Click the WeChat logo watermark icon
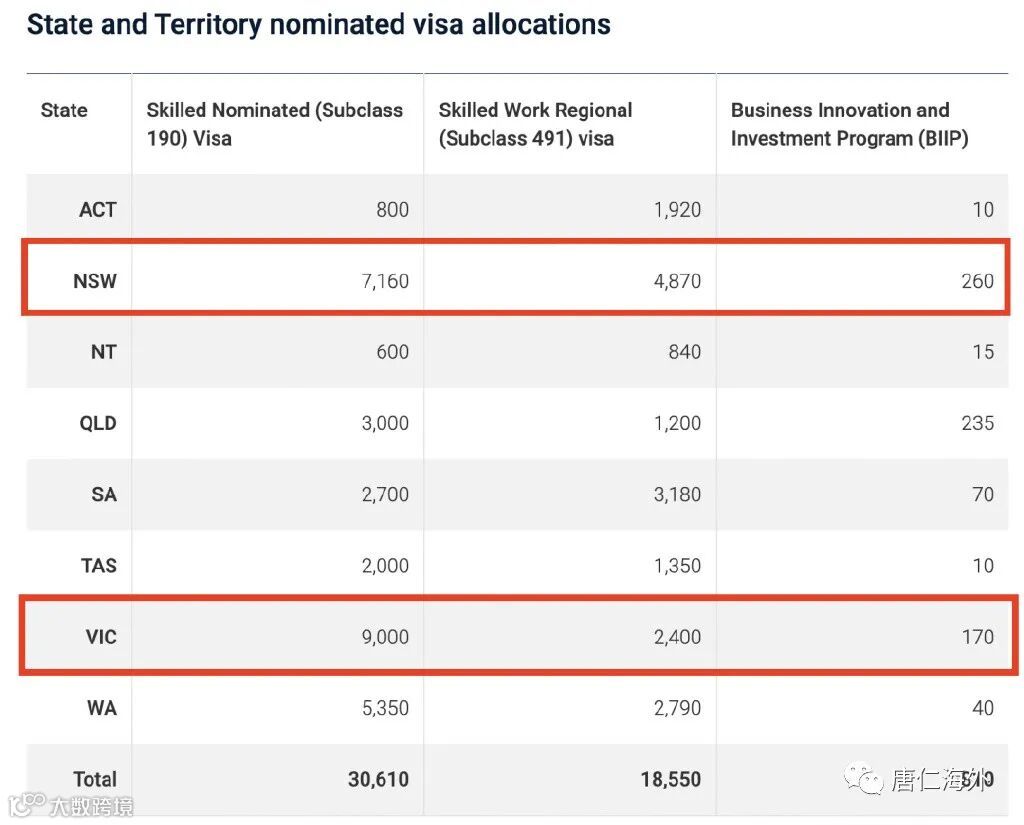This screenshot has width=1024, height=825. click(863, 779)
